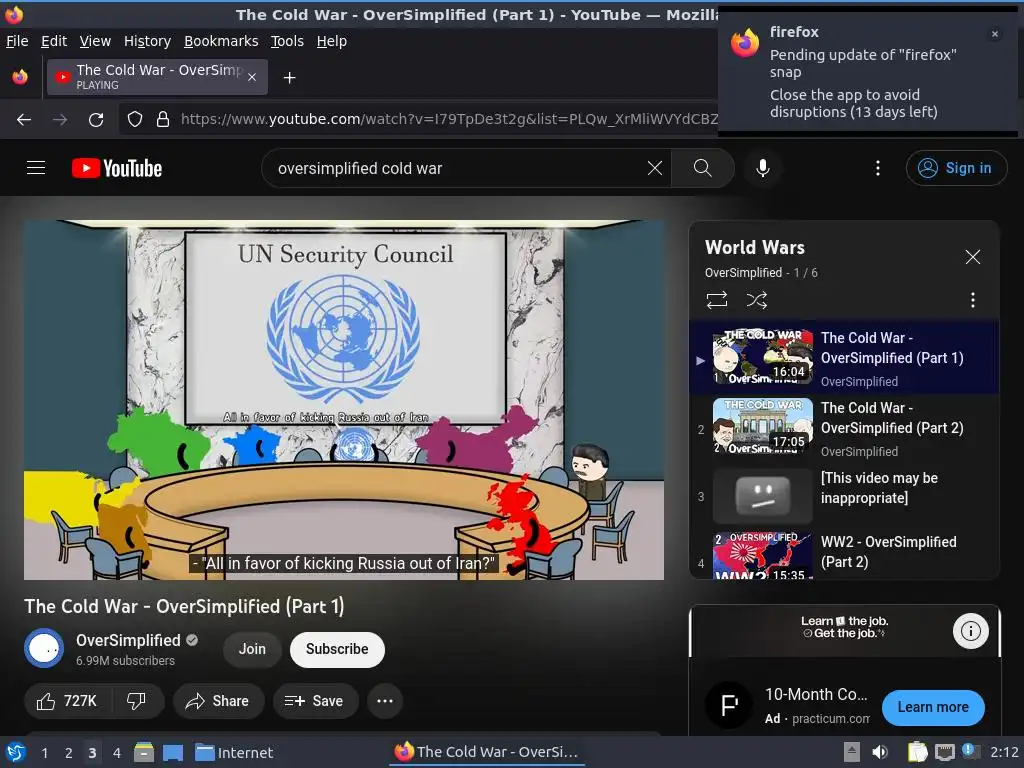Dislike the video with thumbs down
This screenshot has width=1024, height=768.
(x=136, y=701)
